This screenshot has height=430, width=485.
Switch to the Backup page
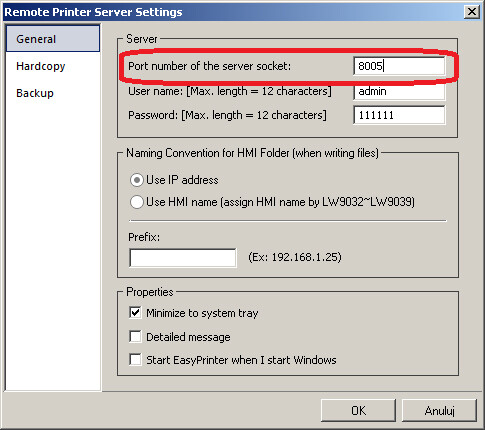coord(35,93)
